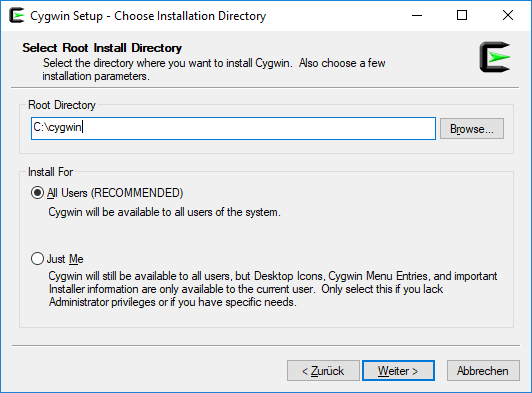Click the Just Me description paragraph

click(273, 289)
